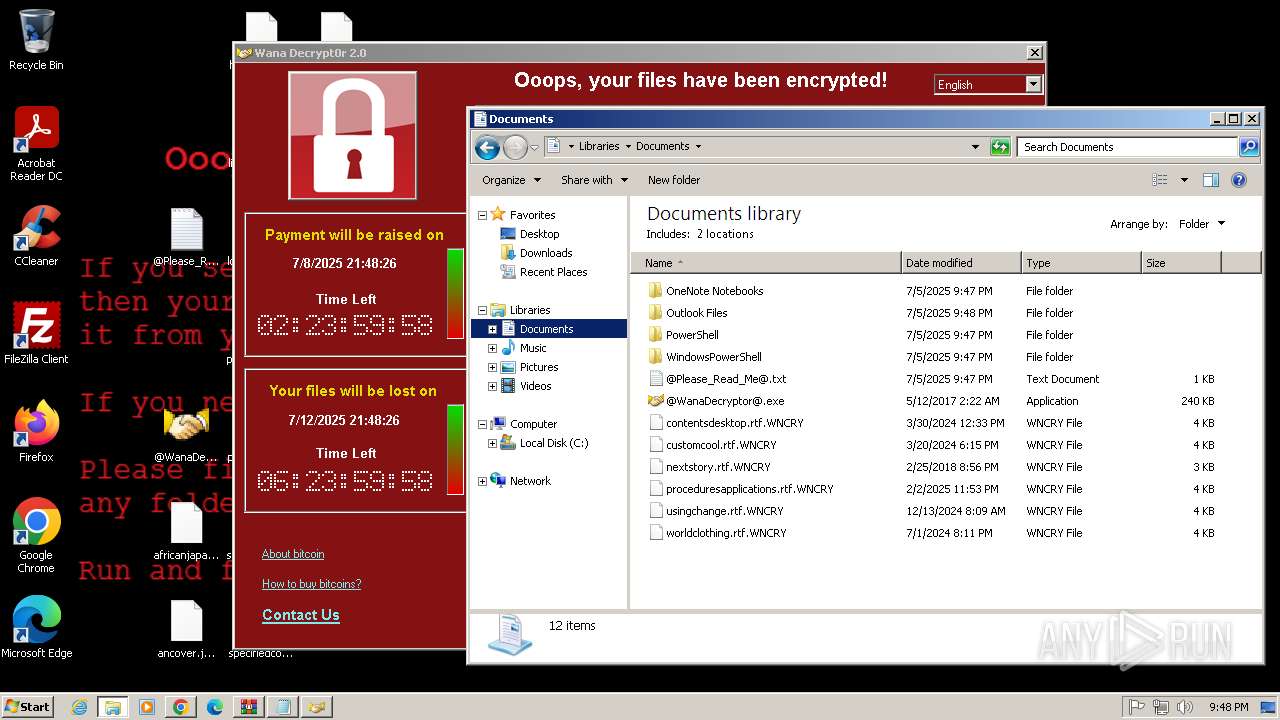Click the Libraries segment in address bar
The height and width of the screenshot is (720, 1280).
tap(599, 146)
